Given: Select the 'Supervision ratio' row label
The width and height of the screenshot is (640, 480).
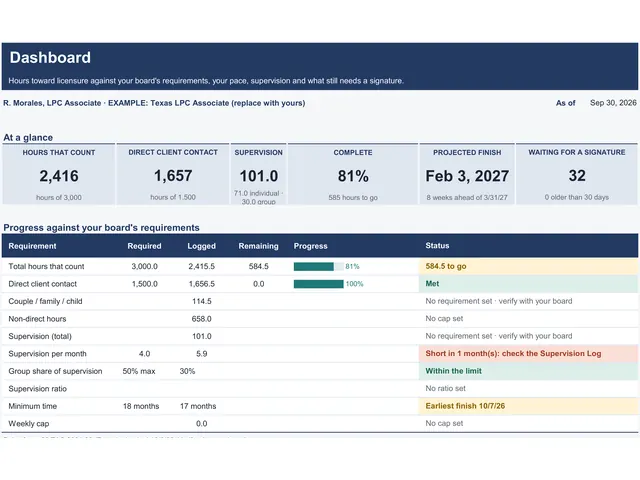Looking at the screenshot, I should pyautogui.click(x=38, y=389).
